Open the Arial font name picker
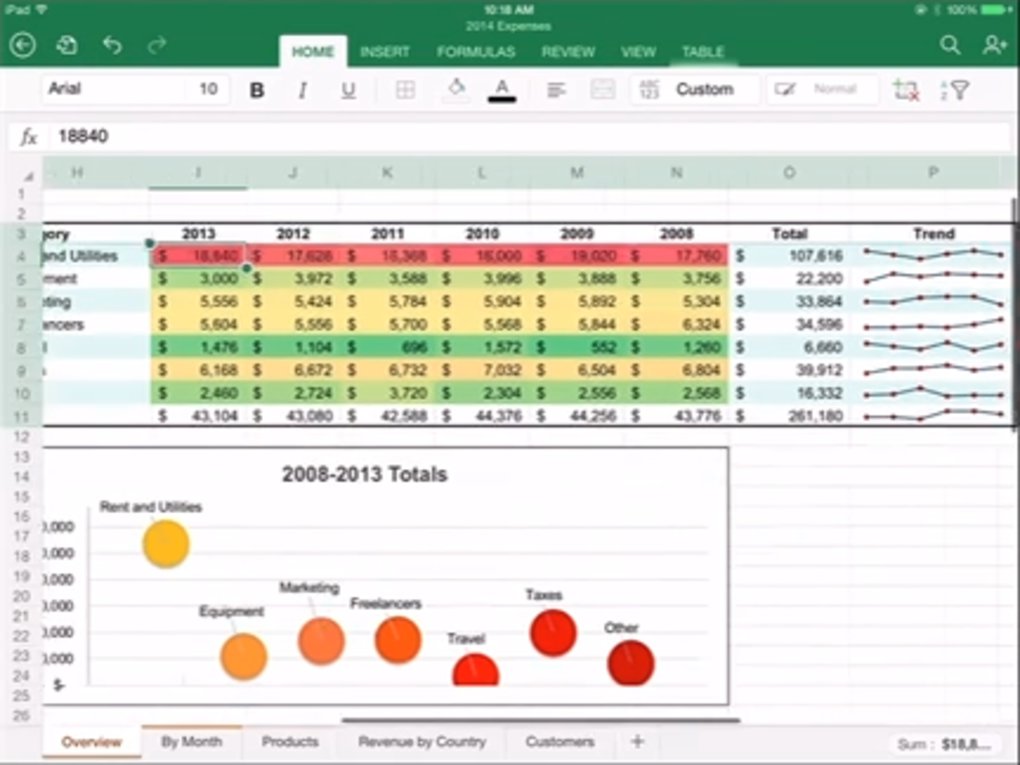 pos(112,89)
